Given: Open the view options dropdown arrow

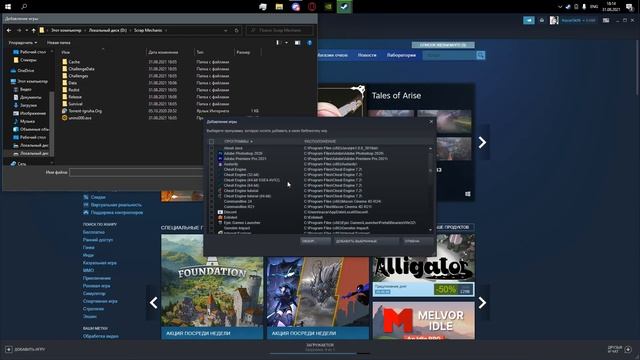Looking at the screenshot, I should coord(286,42).
